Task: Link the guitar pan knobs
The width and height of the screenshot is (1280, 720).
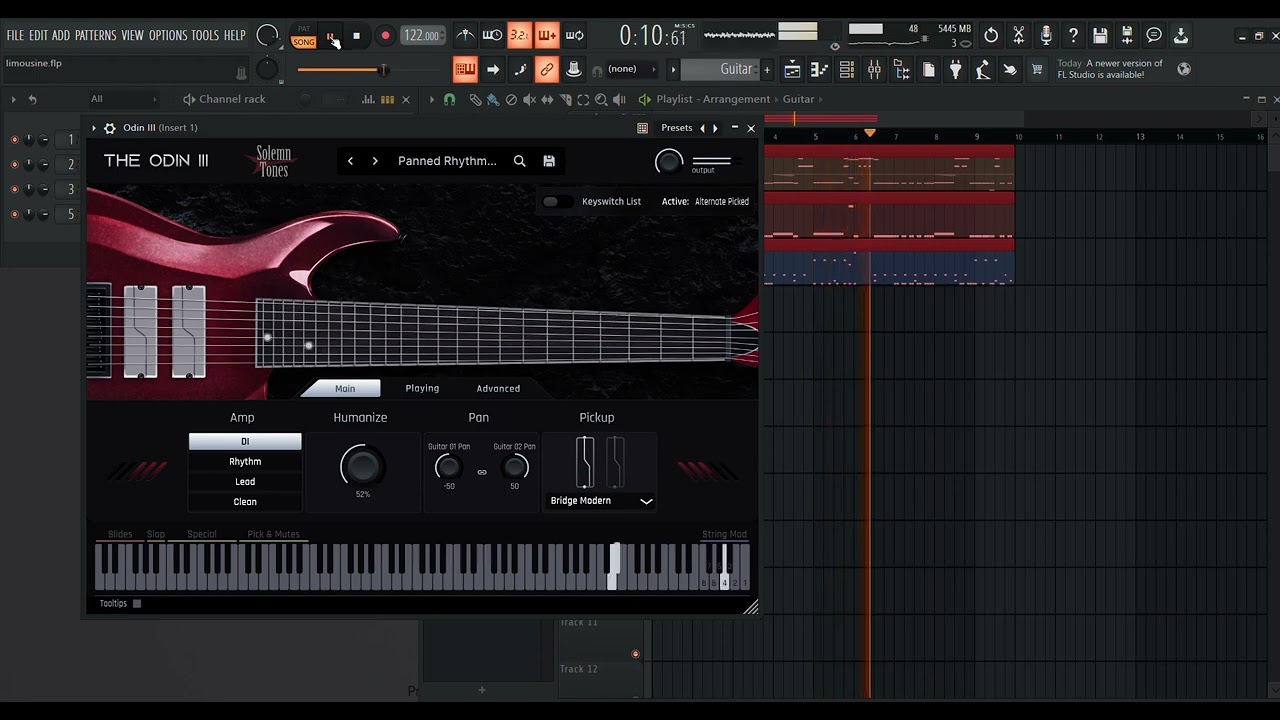Action: (x=482, y=472)
